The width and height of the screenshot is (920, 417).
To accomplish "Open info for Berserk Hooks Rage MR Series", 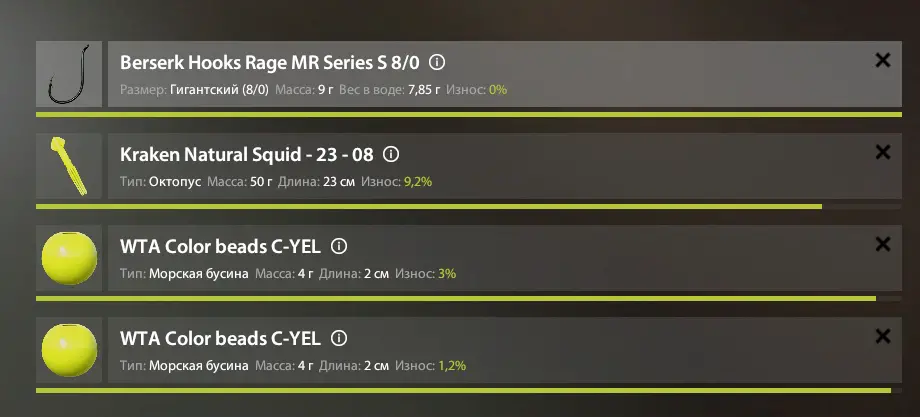I will click(437, 62).
